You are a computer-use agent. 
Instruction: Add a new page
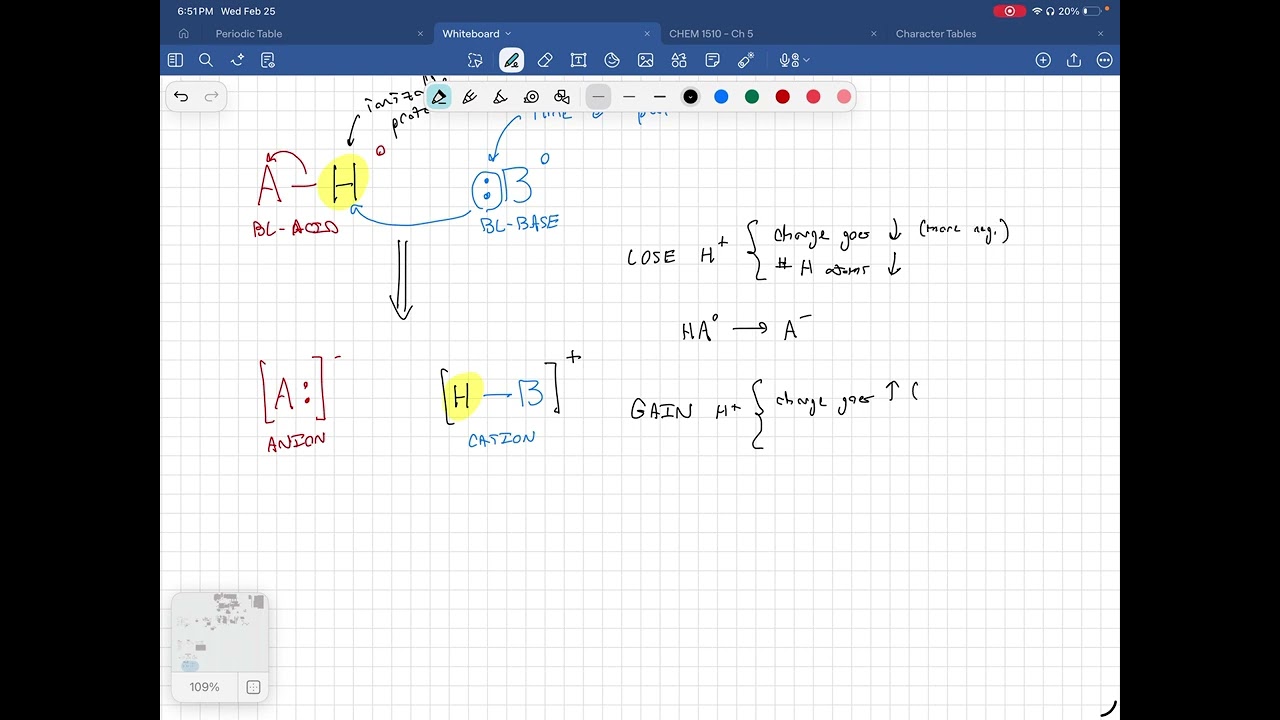[1043, 60]
